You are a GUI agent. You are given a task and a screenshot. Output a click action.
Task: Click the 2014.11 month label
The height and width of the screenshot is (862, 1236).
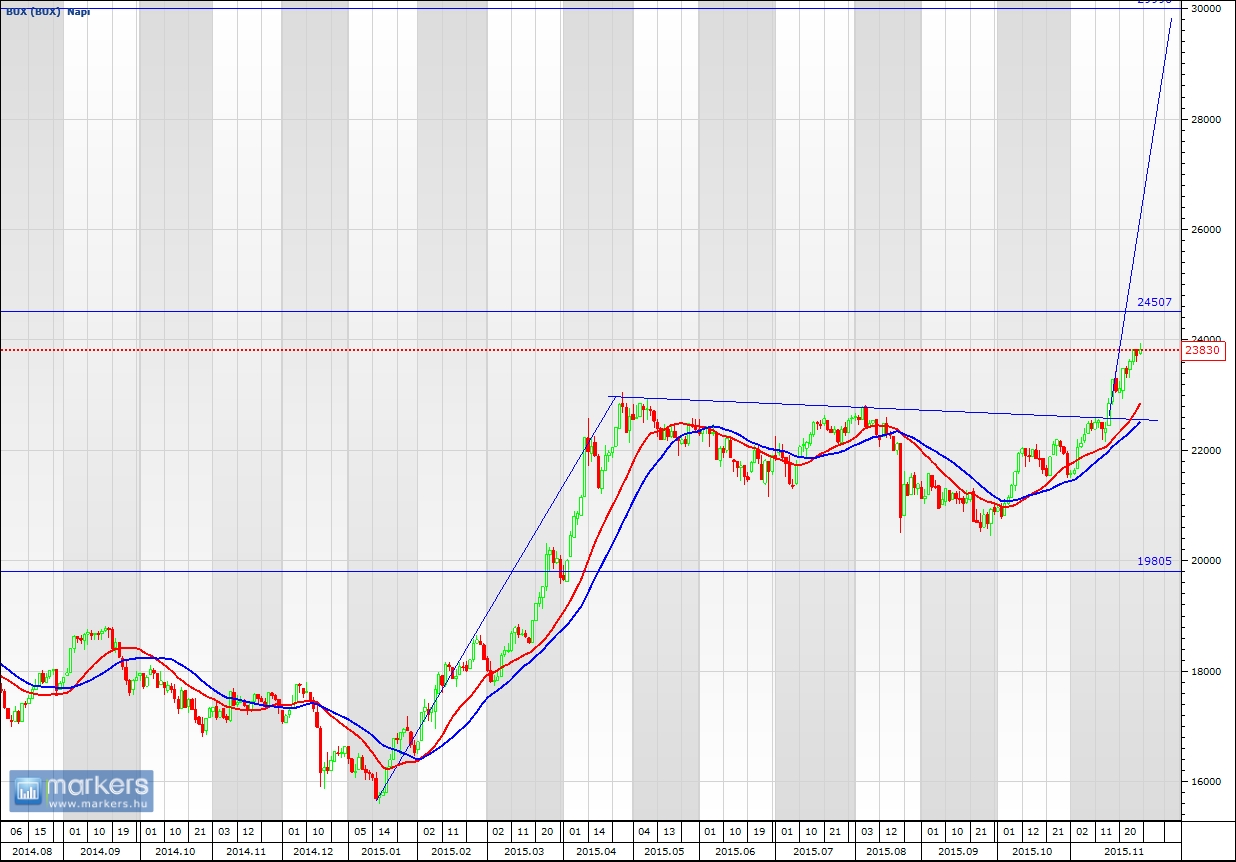[246, 851]
